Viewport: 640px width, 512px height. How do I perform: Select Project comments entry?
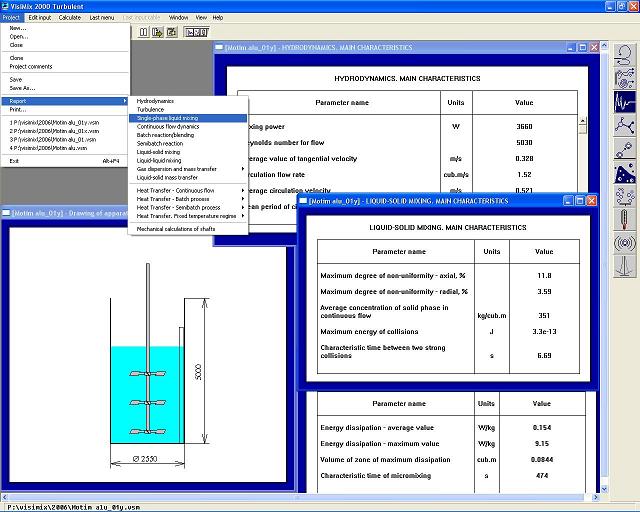pos(65,67)
